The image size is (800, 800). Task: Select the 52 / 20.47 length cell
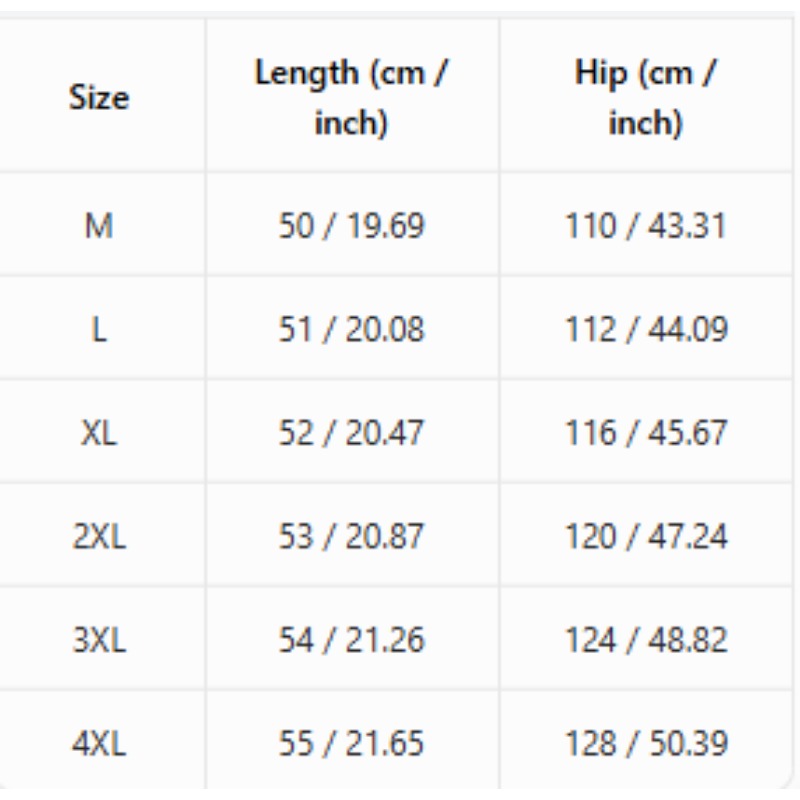pos(352,432)
